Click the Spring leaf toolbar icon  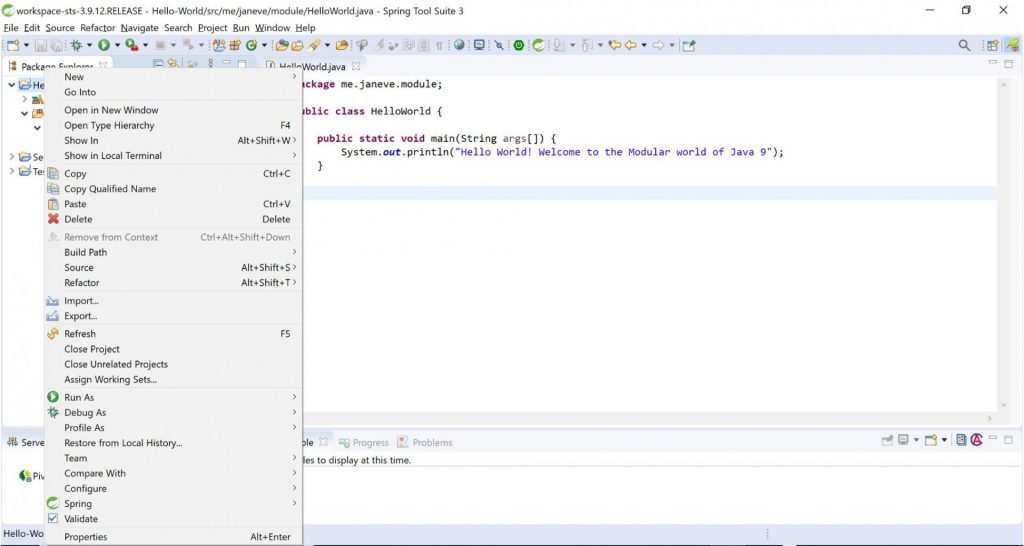click(x=538, y=45)
